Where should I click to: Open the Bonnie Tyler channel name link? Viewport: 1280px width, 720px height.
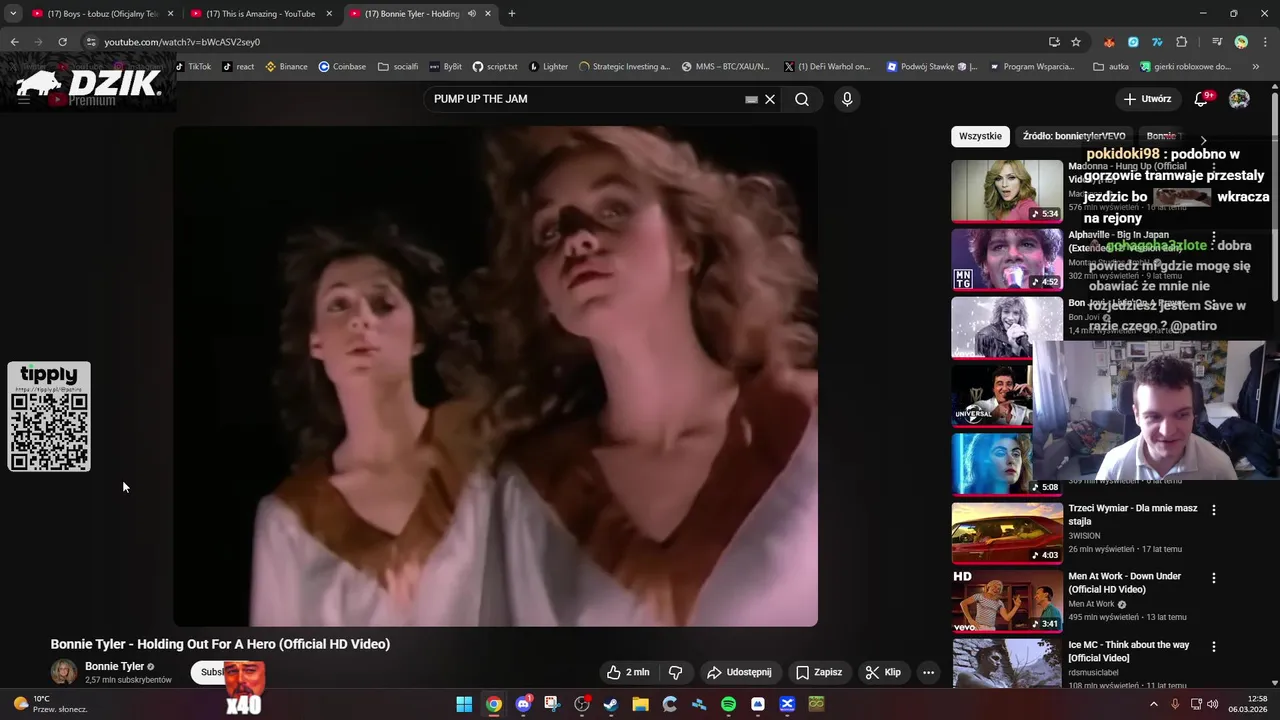click(114, 666)
